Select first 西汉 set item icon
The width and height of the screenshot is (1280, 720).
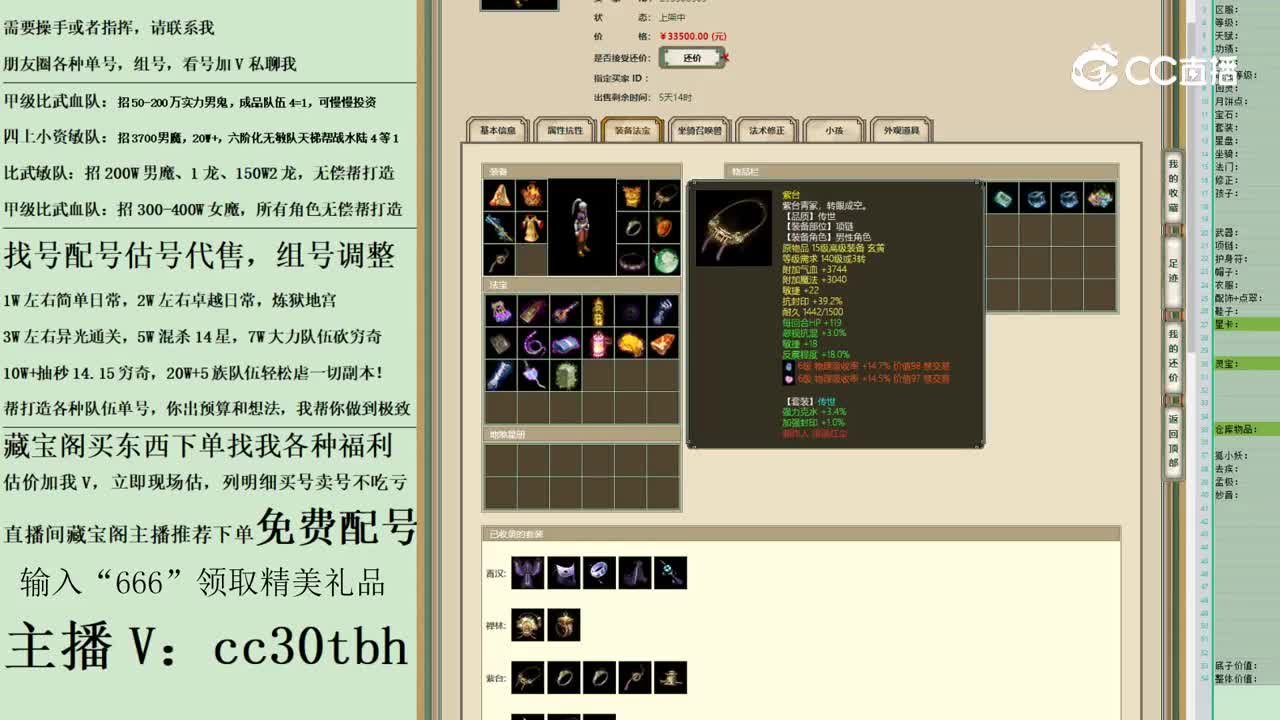click(527, 573)
